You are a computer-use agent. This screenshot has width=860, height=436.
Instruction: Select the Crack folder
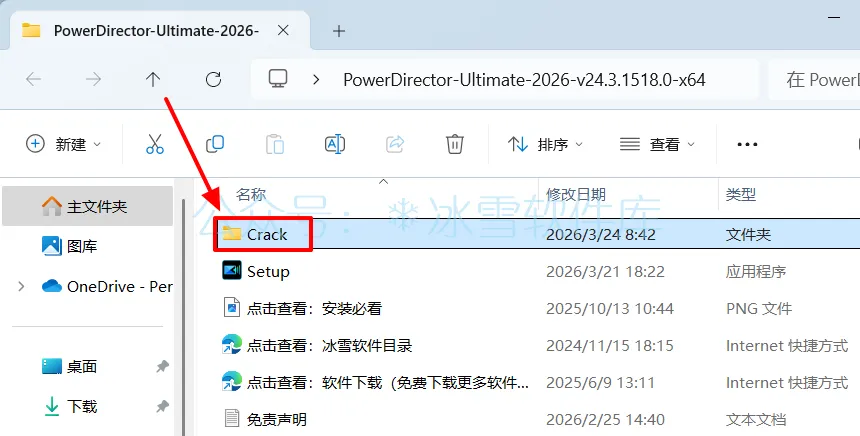pos(538,234)
